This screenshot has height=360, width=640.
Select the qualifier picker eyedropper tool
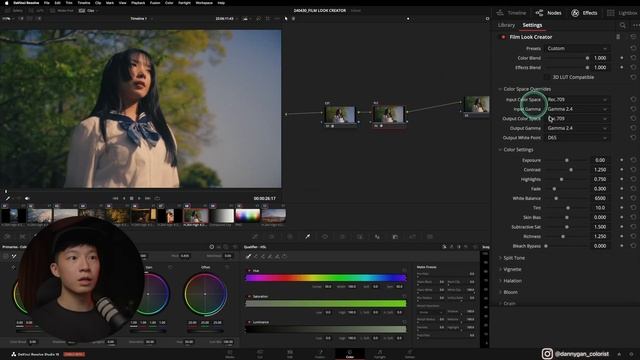coord(248,256)
